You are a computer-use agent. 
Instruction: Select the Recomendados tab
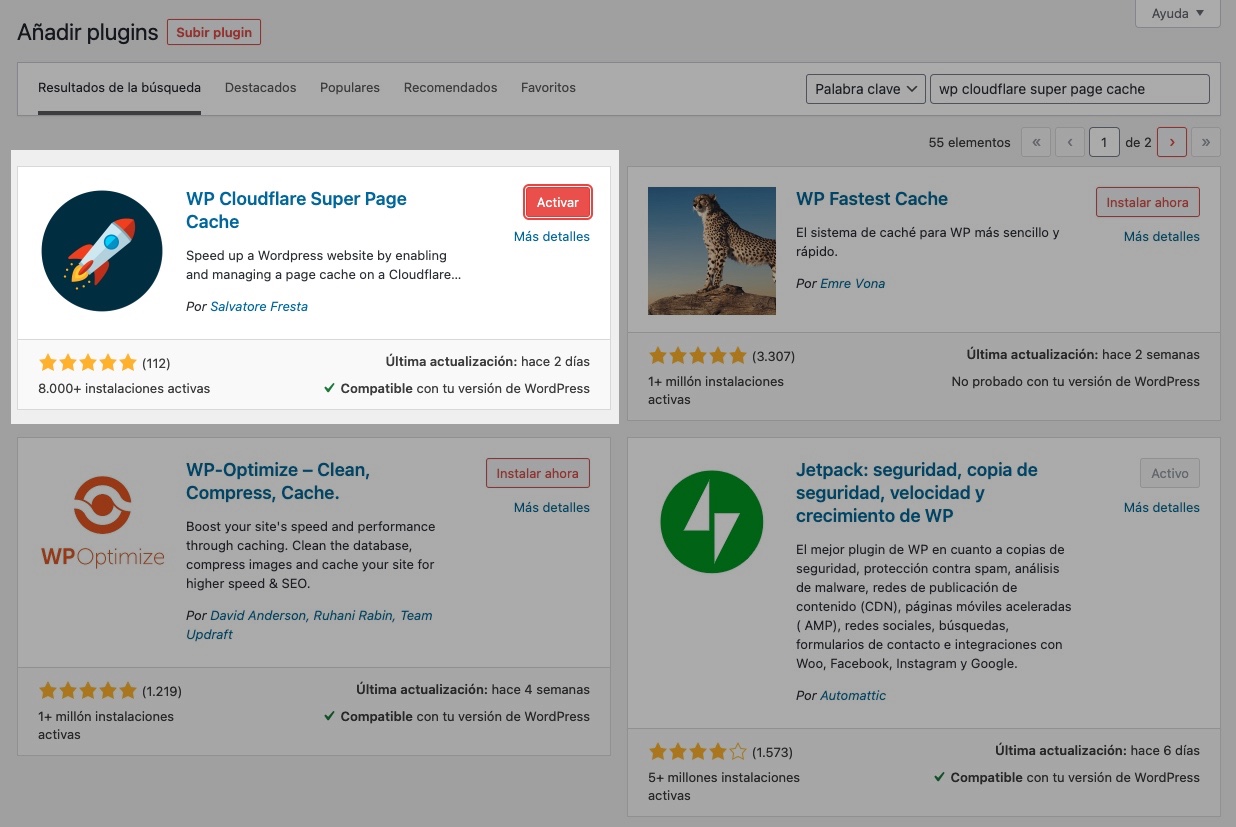[450, 88]
